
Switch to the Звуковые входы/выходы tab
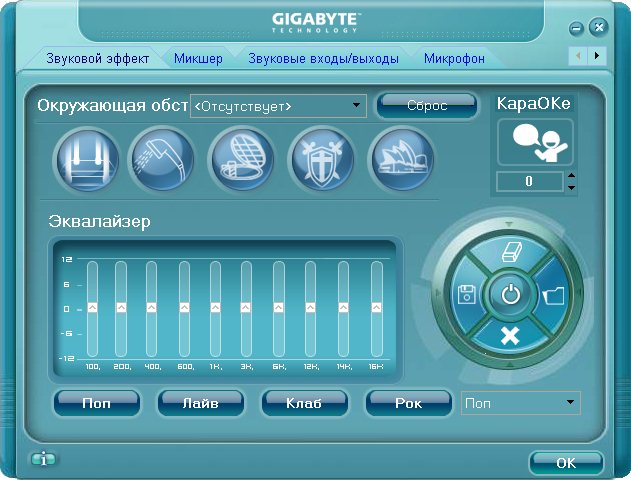click(324, 59)
